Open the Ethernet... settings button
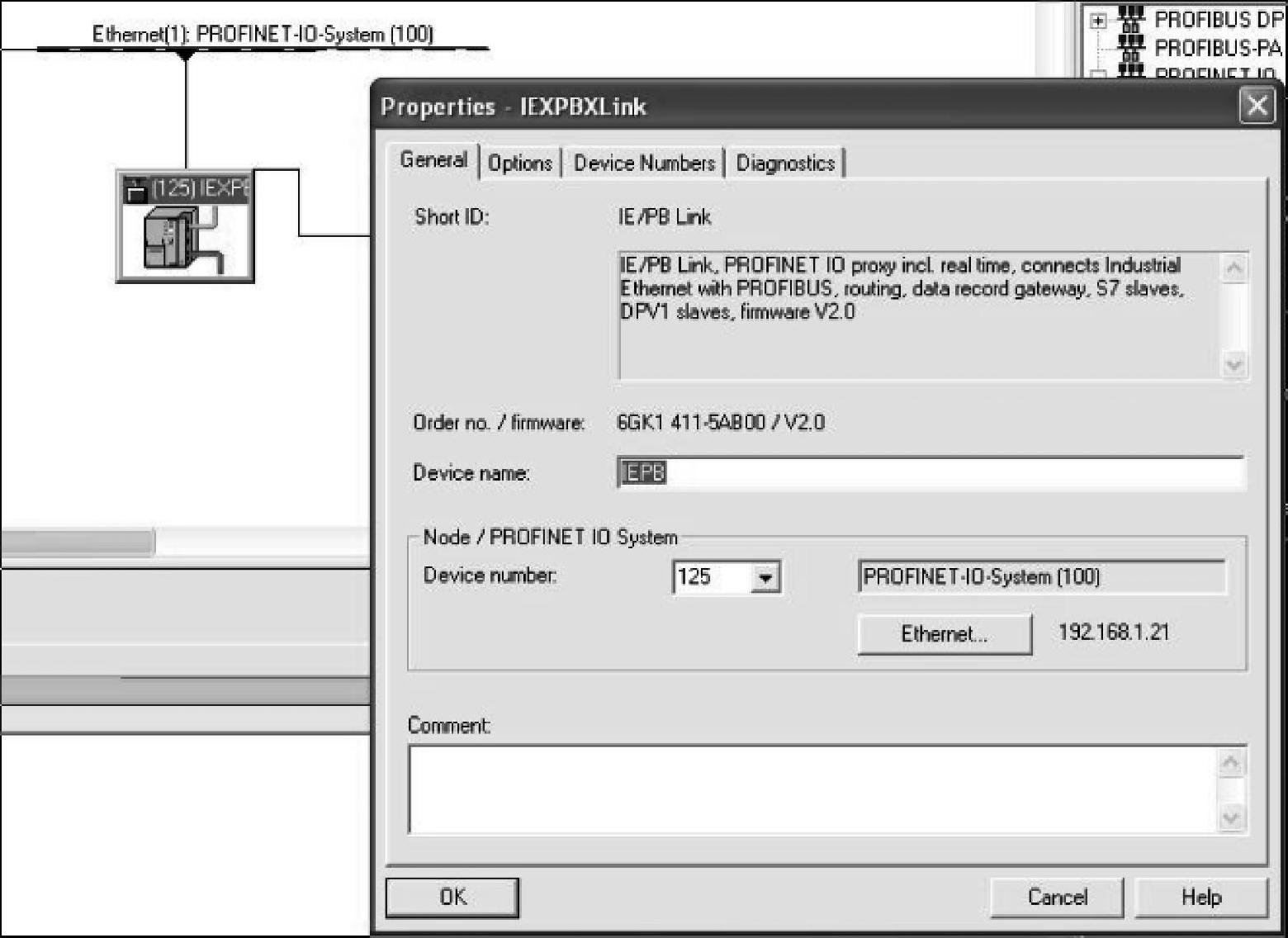Screen dimensions: 1288x938 click(x=945, y=633)
